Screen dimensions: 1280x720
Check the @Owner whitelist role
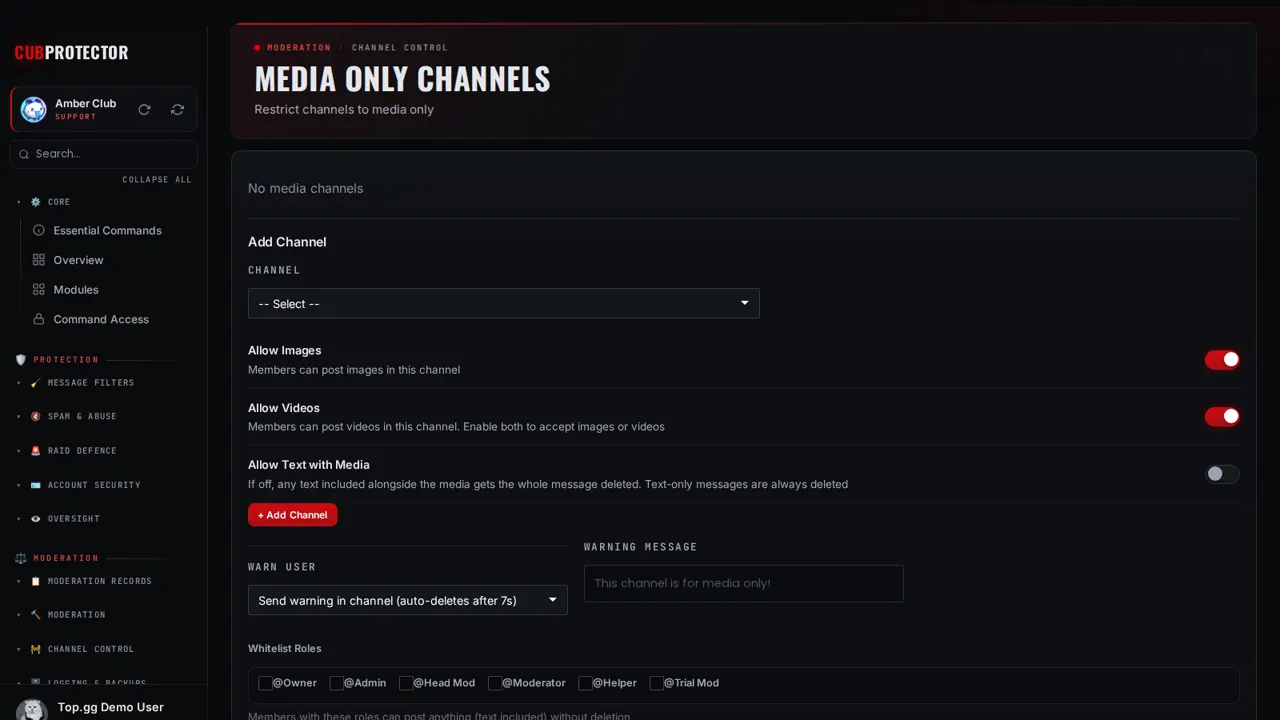265,683
